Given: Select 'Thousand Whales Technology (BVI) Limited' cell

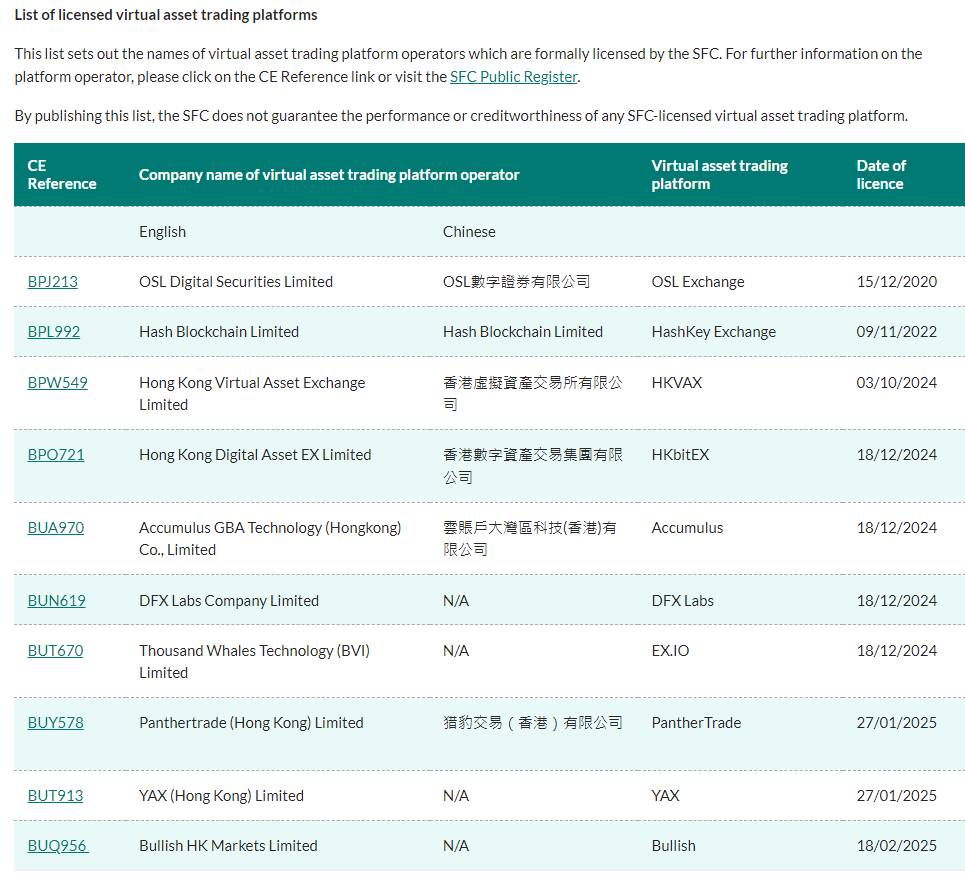Looking at the screenshot, I should 254,662.
